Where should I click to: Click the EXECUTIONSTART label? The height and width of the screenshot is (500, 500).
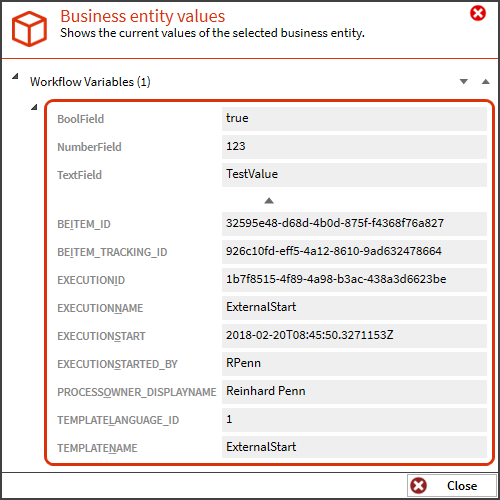pos(101,336)
